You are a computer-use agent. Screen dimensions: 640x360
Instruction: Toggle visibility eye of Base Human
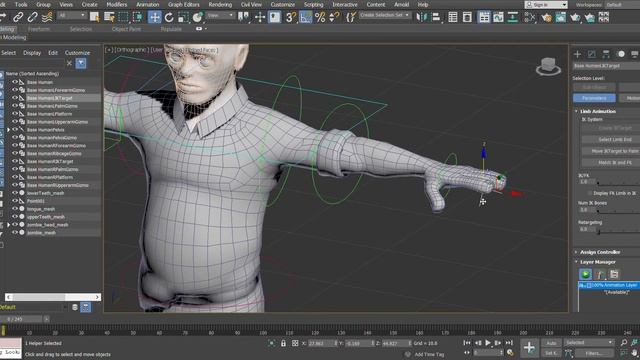(15, 82)
